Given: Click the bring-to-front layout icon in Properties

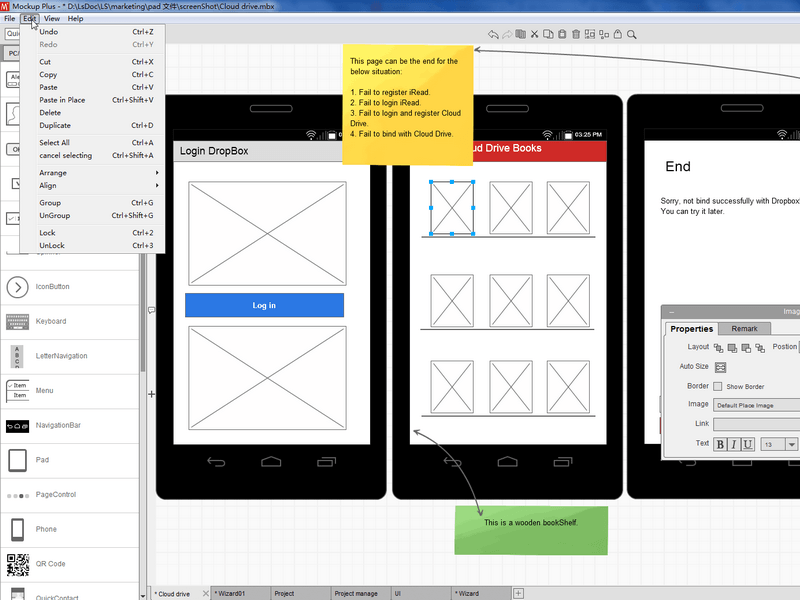Looking at the screenshot, I should tap(719, 348).
